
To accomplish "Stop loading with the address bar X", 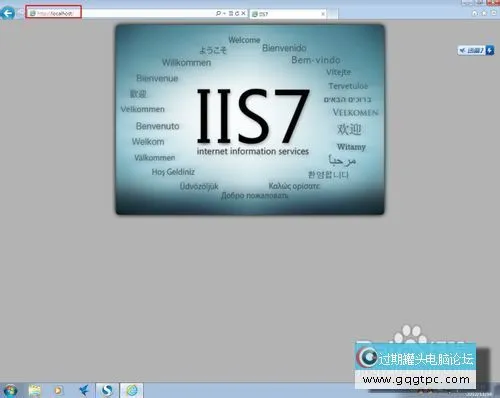I will click(x=243, y=13).
